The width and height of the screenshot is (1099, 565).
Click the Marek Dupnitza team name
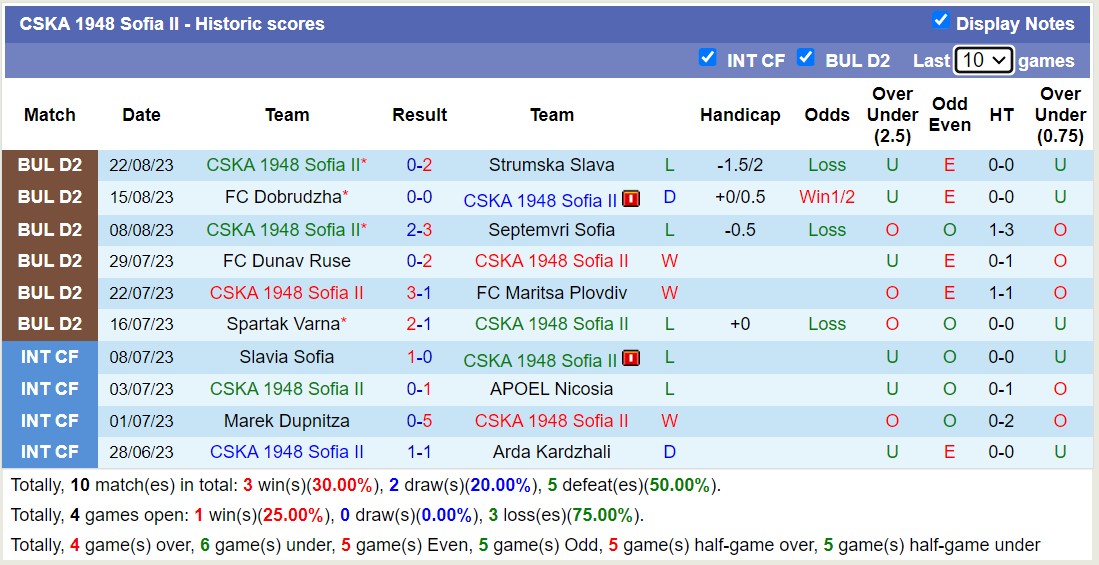coord(287,421)
